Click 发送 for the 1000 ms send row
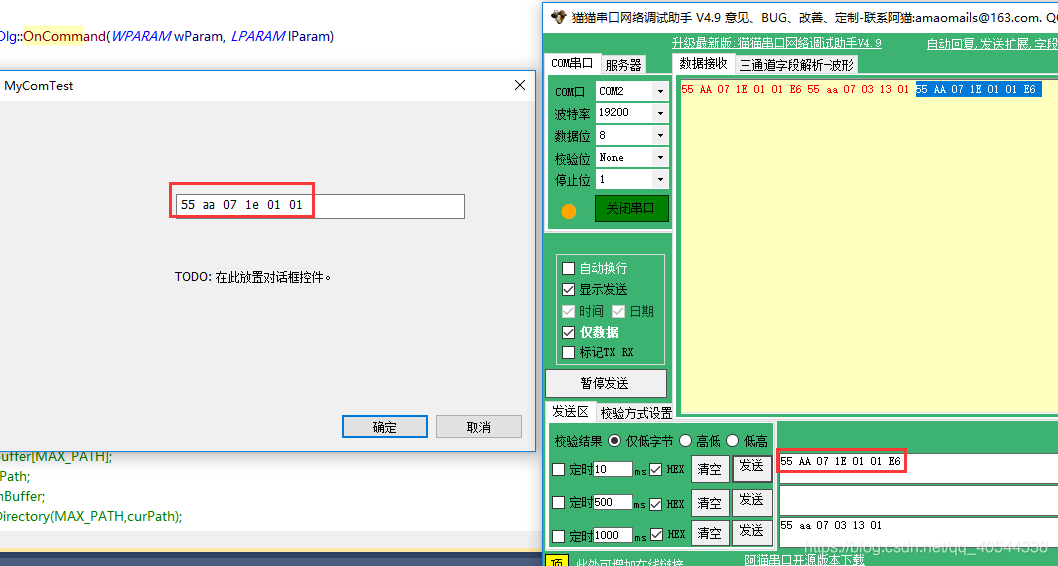The width and height of the screenshot is (1058, 566). (x=752, y=532)
